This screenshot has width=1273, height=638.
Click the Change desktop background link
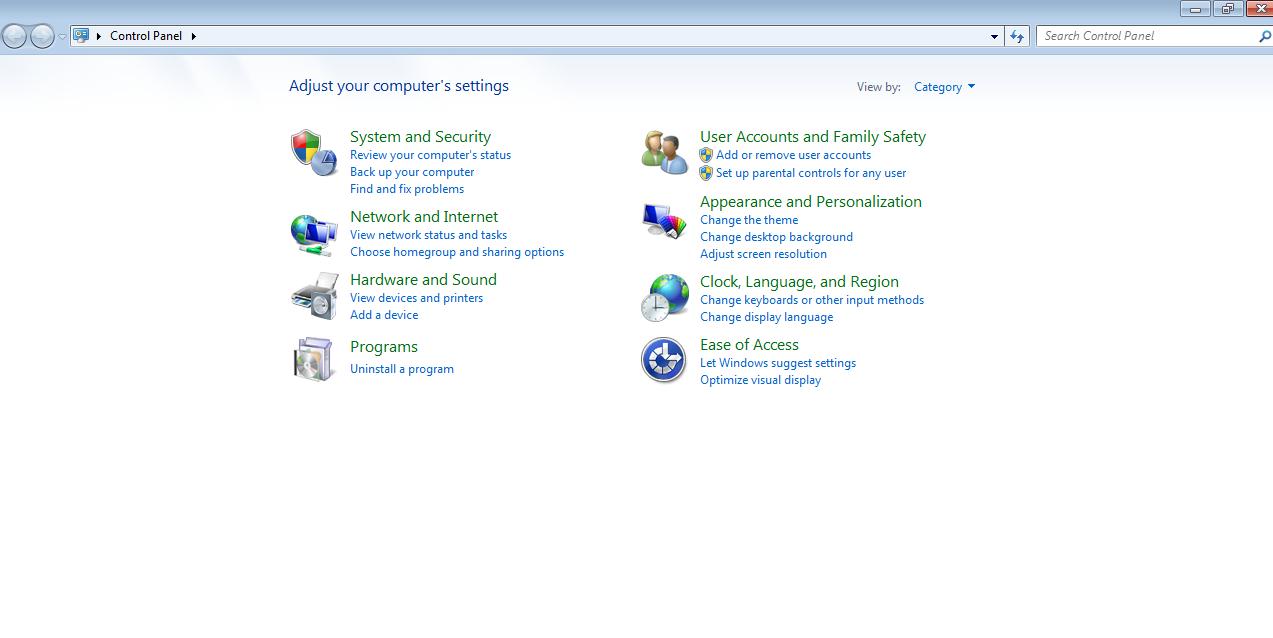tap(777, 236)
